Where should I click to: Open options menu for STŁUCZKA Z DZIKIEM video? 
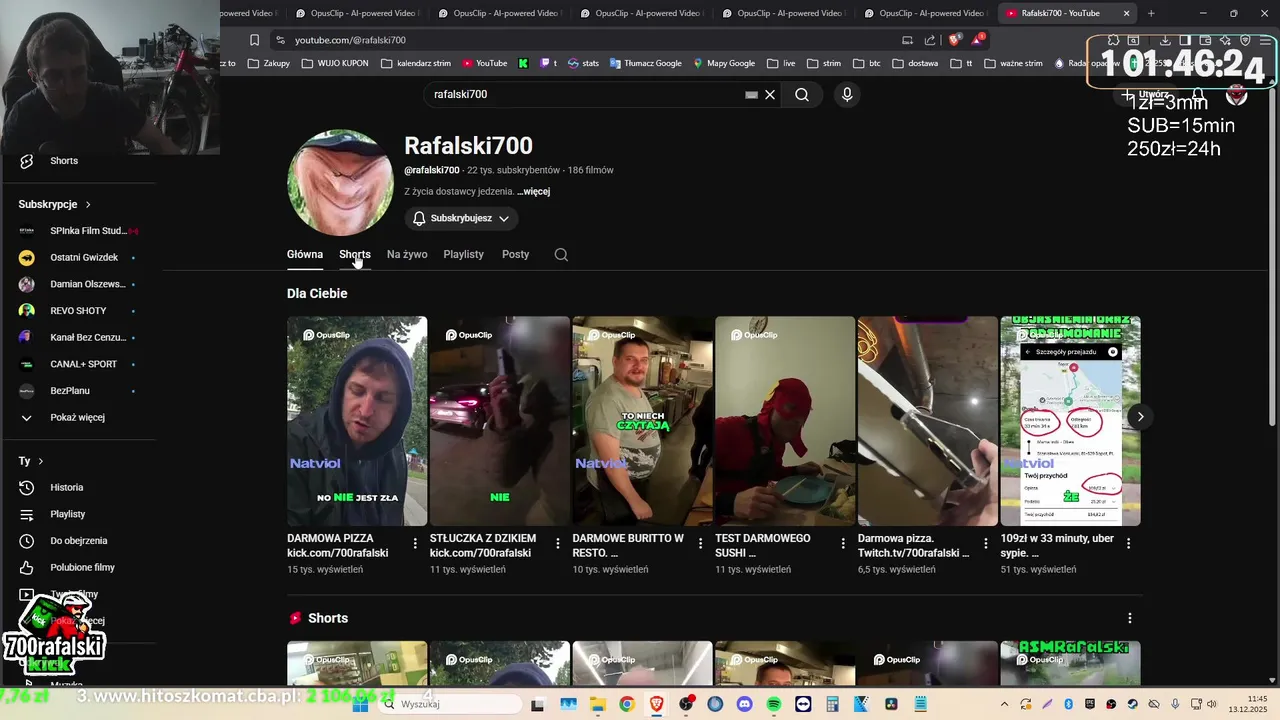[558, 544]
